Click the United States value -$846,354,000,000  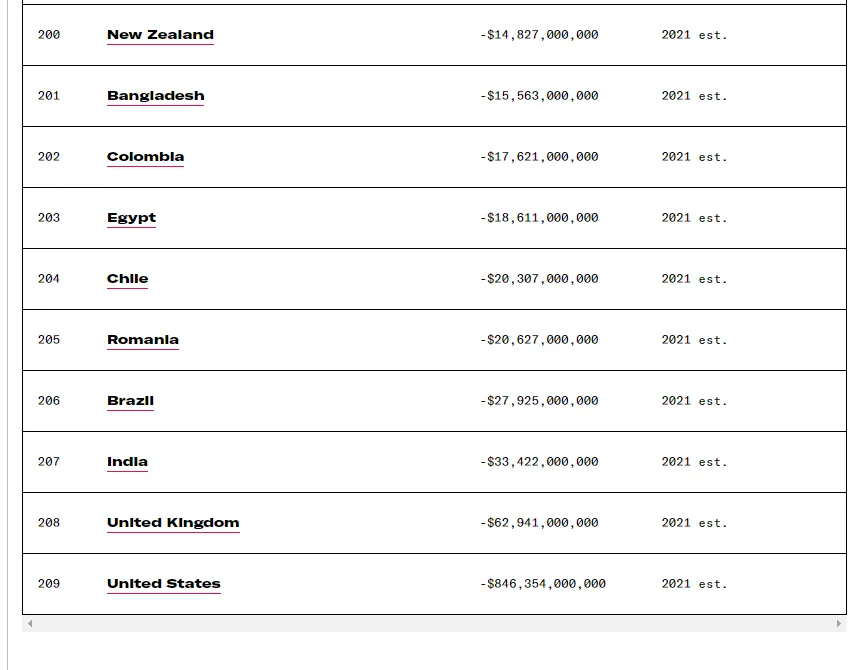[542, 584]
